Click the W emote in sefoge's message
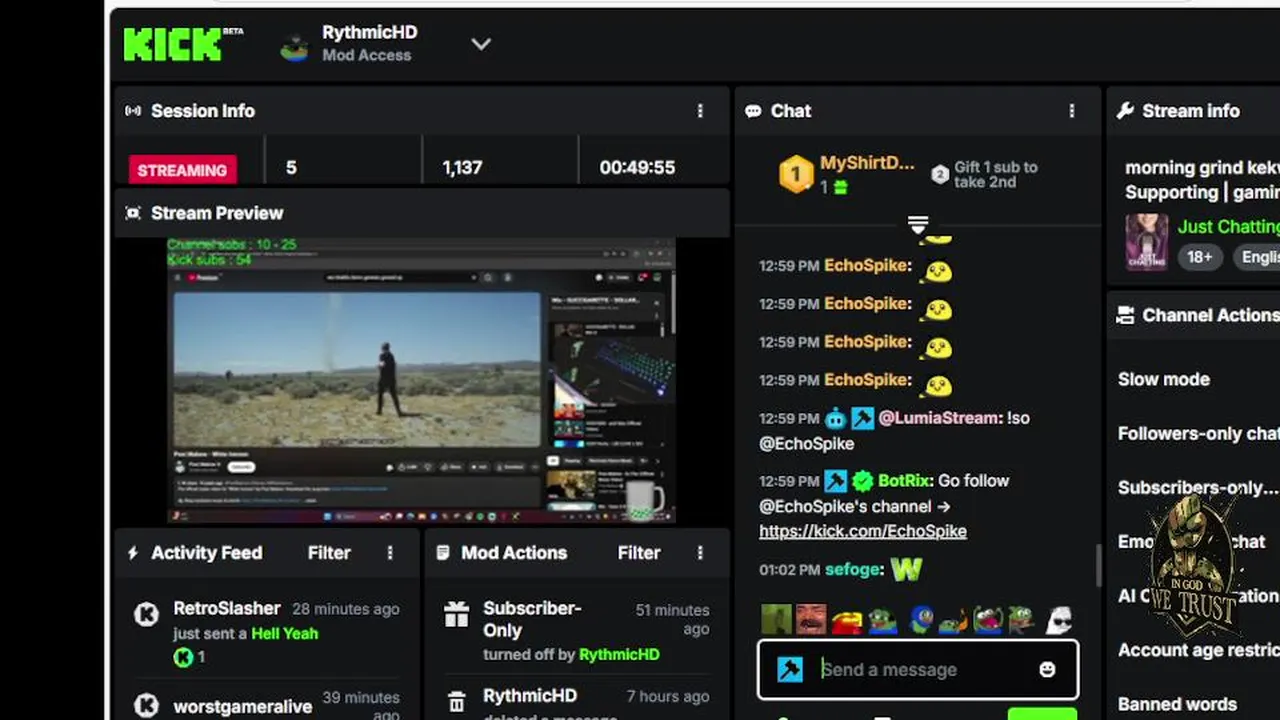Screen dimensions: 1280x720 [x=906, y=569]
